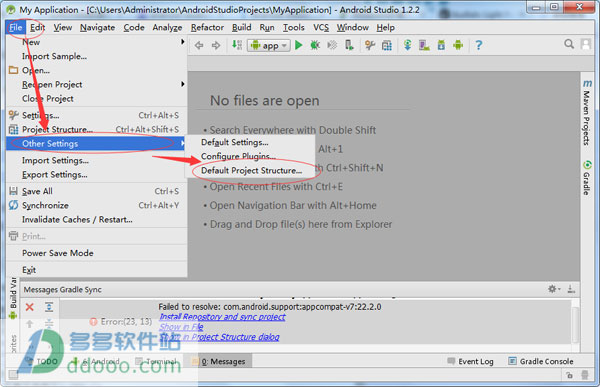The image size is (600, 387).
Task: Open the Edit menu
Action: point(38,28)
